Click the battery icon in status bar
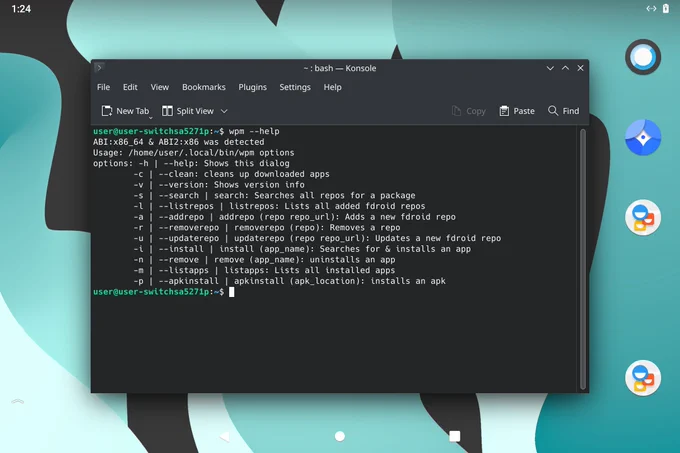The height and width of the screenshot is (453, 680). click(x=666, y=8)
